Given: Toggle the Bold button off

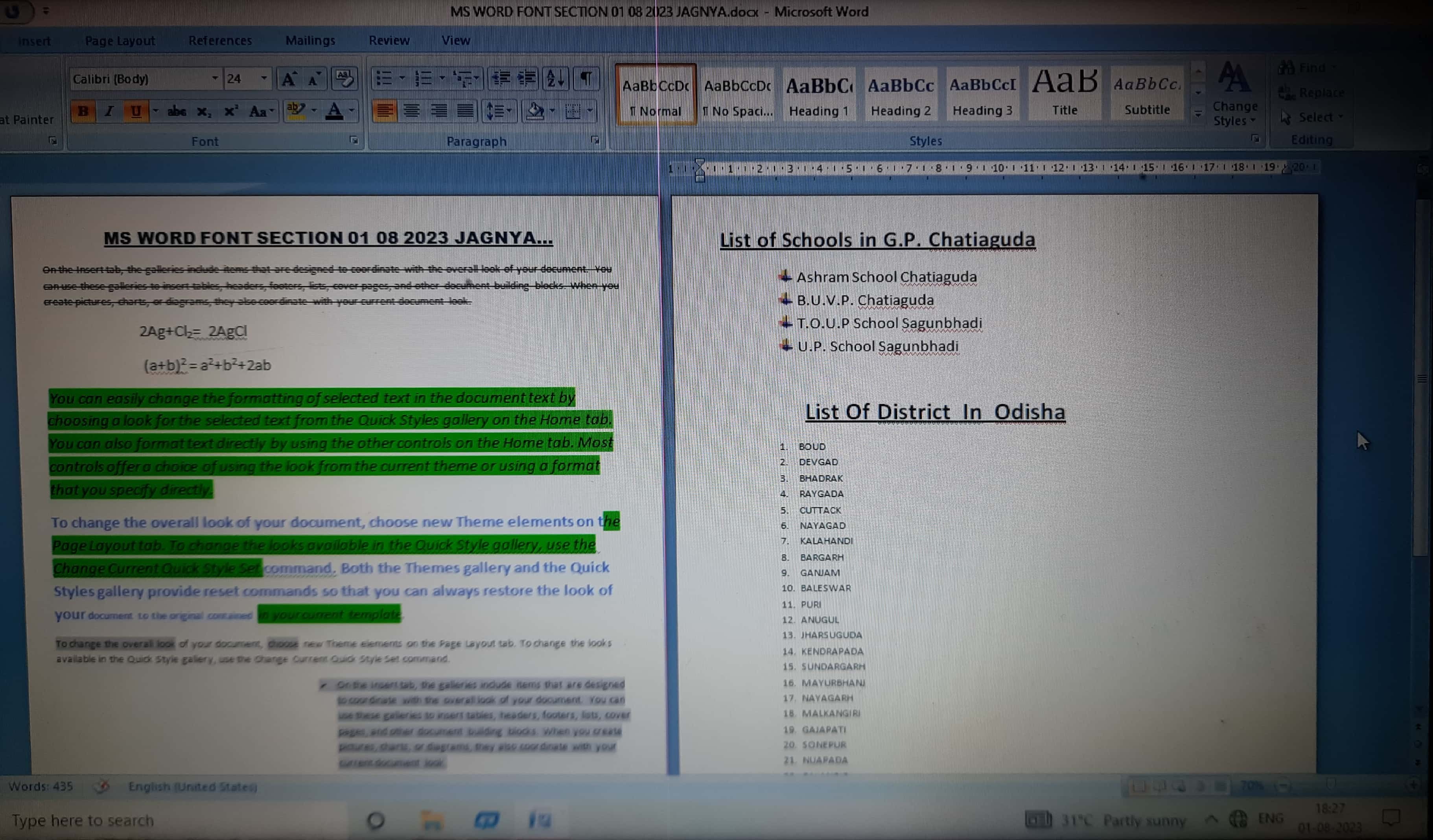Looking at the screenshot, I should (x=84, y=111).
